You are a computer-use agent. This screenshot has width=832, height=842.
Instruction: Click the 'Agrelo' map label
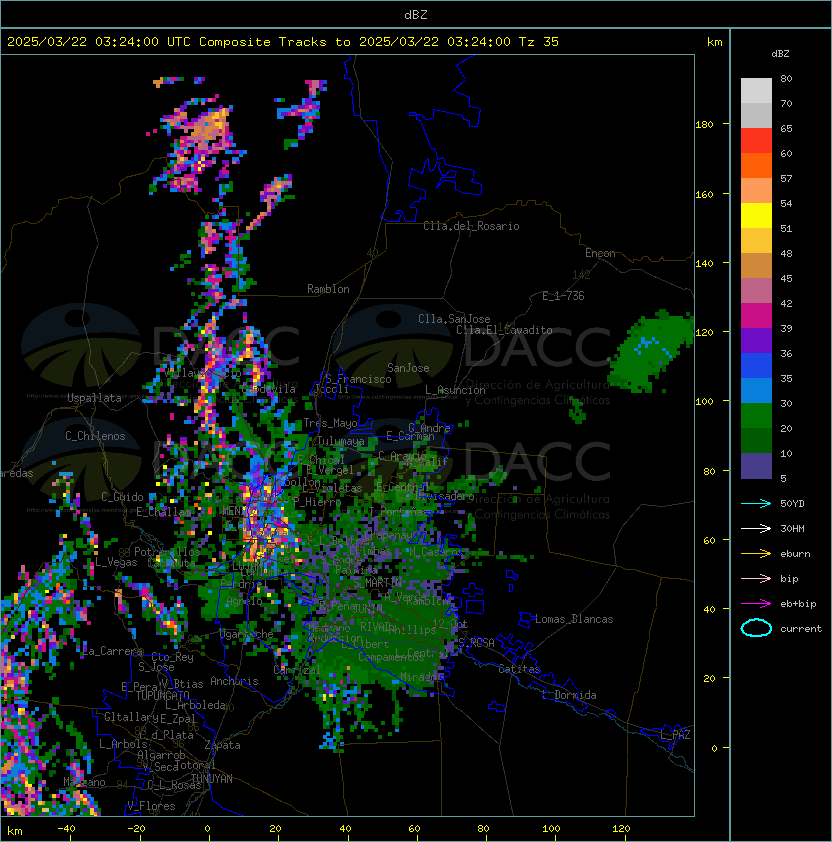pyautogui.click(x=244, y=601)
